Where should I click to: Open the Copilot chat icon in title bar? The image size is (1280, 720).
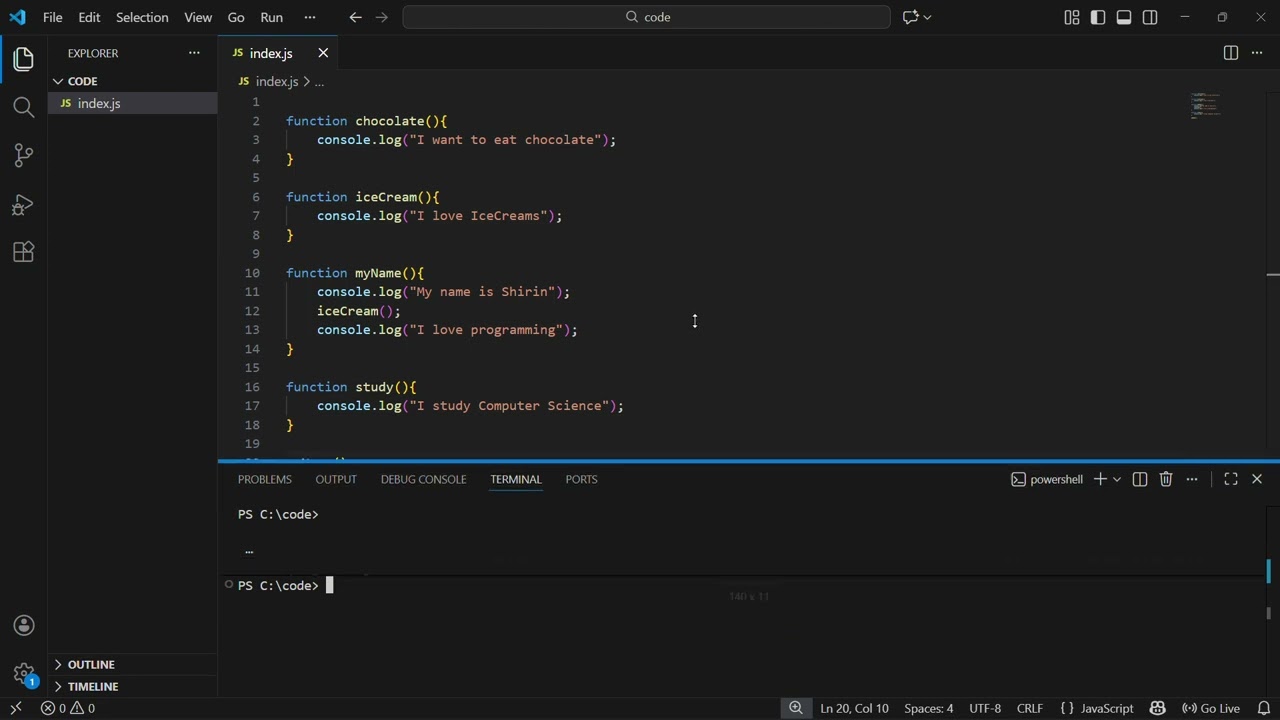click(910, 17)
